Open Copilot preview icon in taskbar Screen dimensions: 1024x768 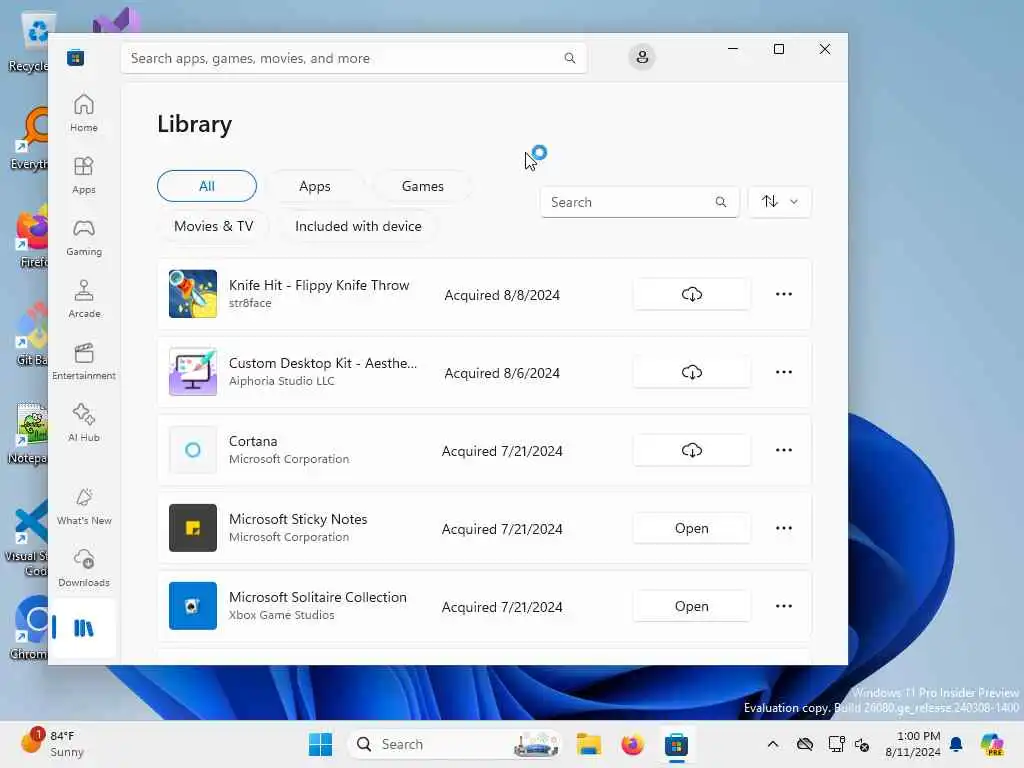(x=992, y=744)
